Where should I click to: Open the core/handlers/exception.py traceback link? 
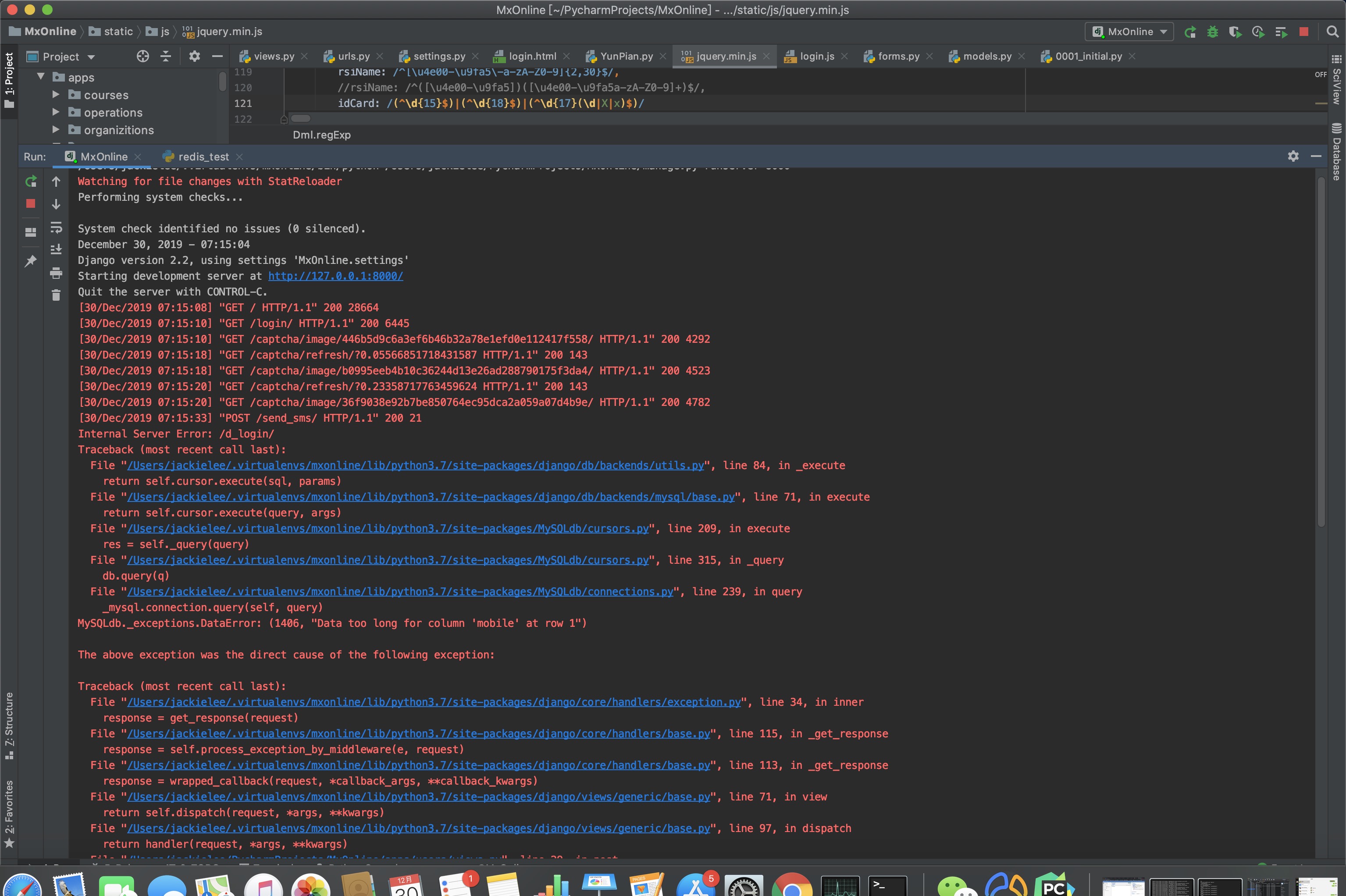[x=434, y=702]
